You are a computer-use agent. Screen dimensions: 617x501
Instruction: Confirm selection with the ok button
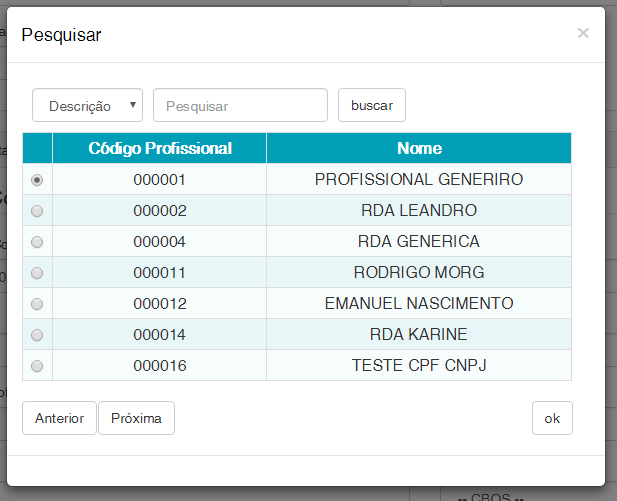pos(552,418)
